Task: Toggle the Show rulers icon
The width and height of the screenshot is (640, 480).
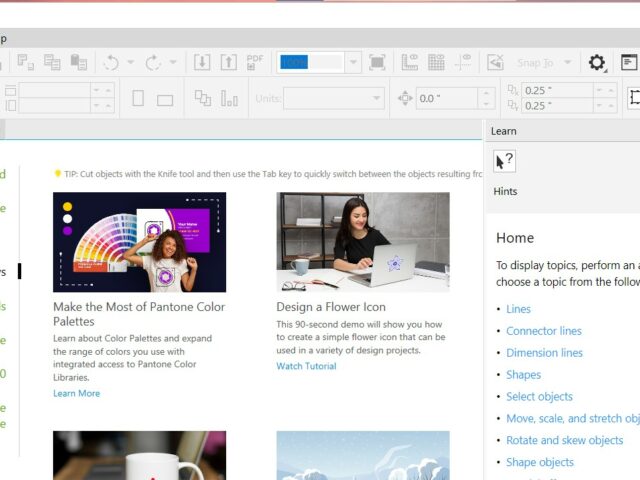Action: (410, 62)
